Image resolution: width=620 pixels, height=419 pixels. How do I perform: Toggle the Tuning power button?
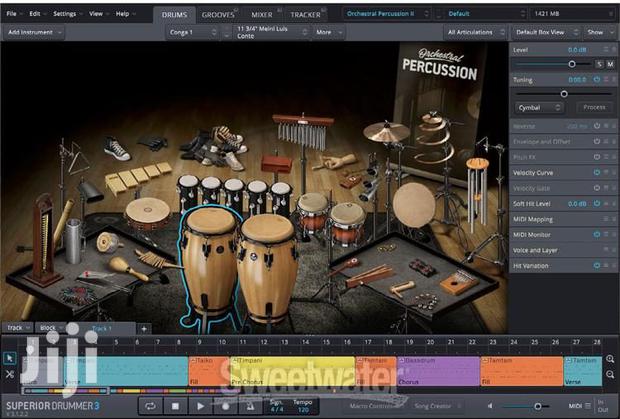coord(596,79)
